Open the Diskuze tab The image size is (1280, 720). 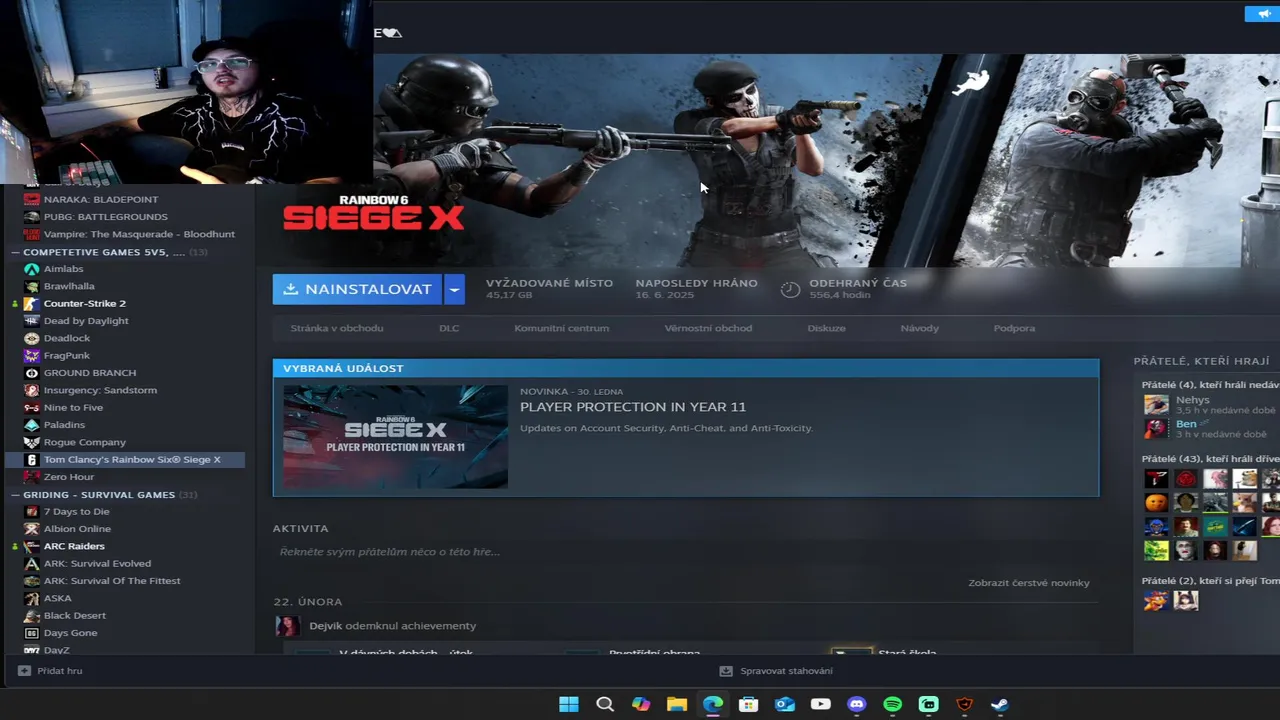(x=827, y=328)
